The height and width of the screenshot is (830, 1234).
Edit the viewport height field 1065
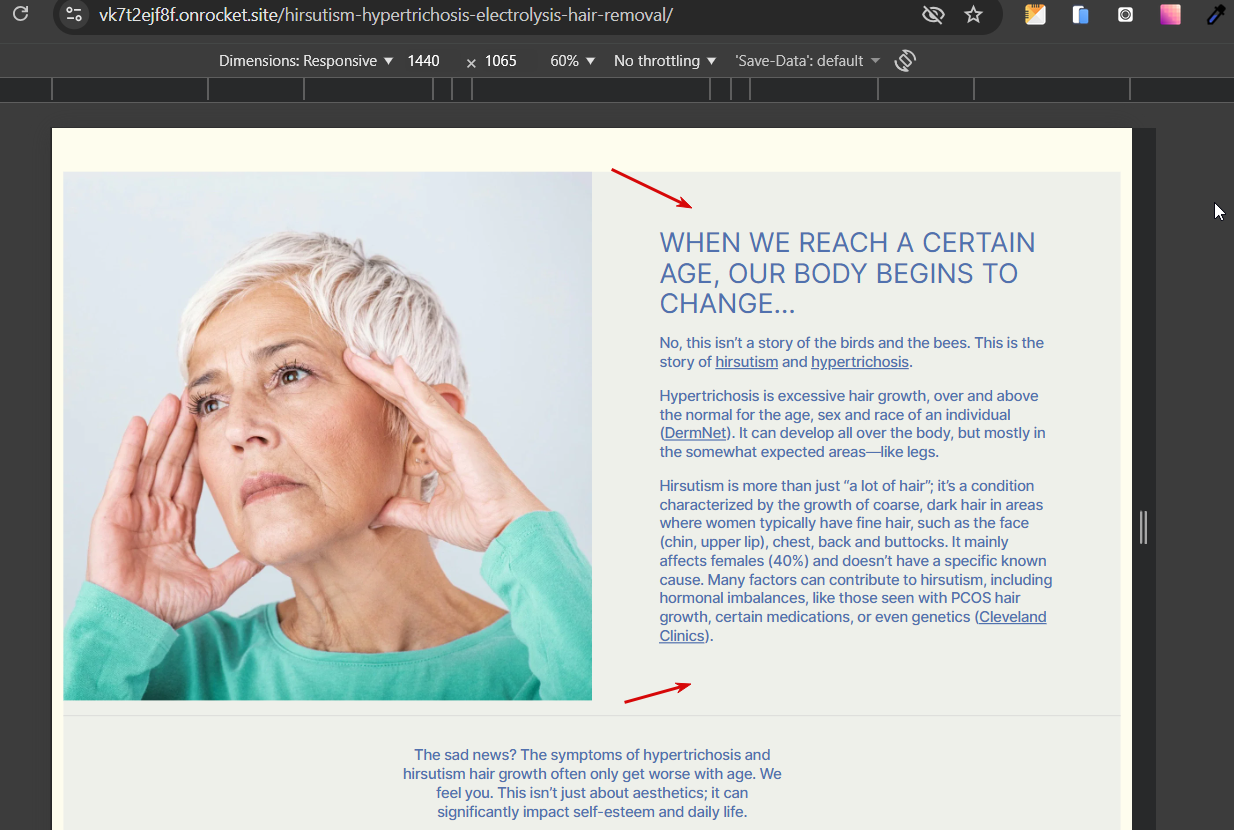point(501,61)
